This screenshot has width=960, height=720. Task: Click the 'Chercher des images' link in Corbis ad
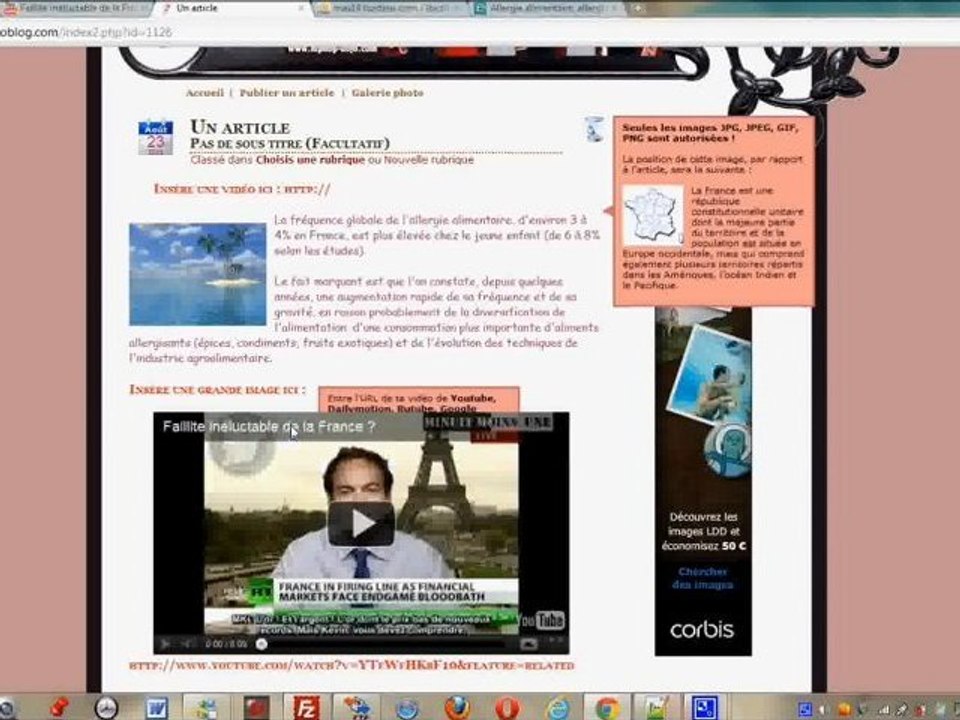click(702, 578)
